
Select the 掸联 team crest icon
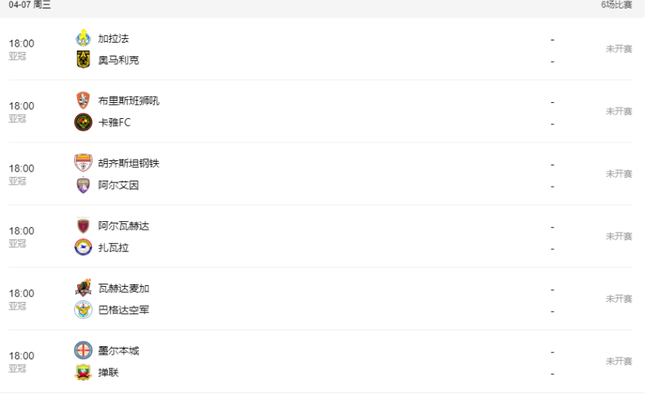coord(83,372)
